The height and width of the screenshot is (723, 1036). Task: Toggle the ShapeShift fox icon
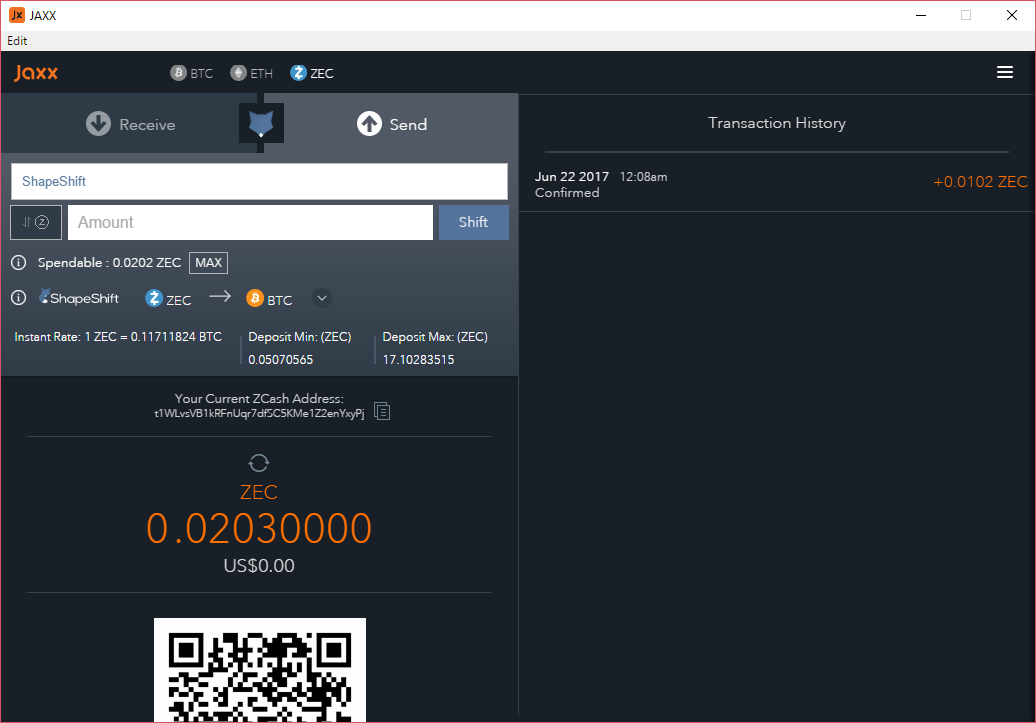pyautogui.click(x=261, y=123)
